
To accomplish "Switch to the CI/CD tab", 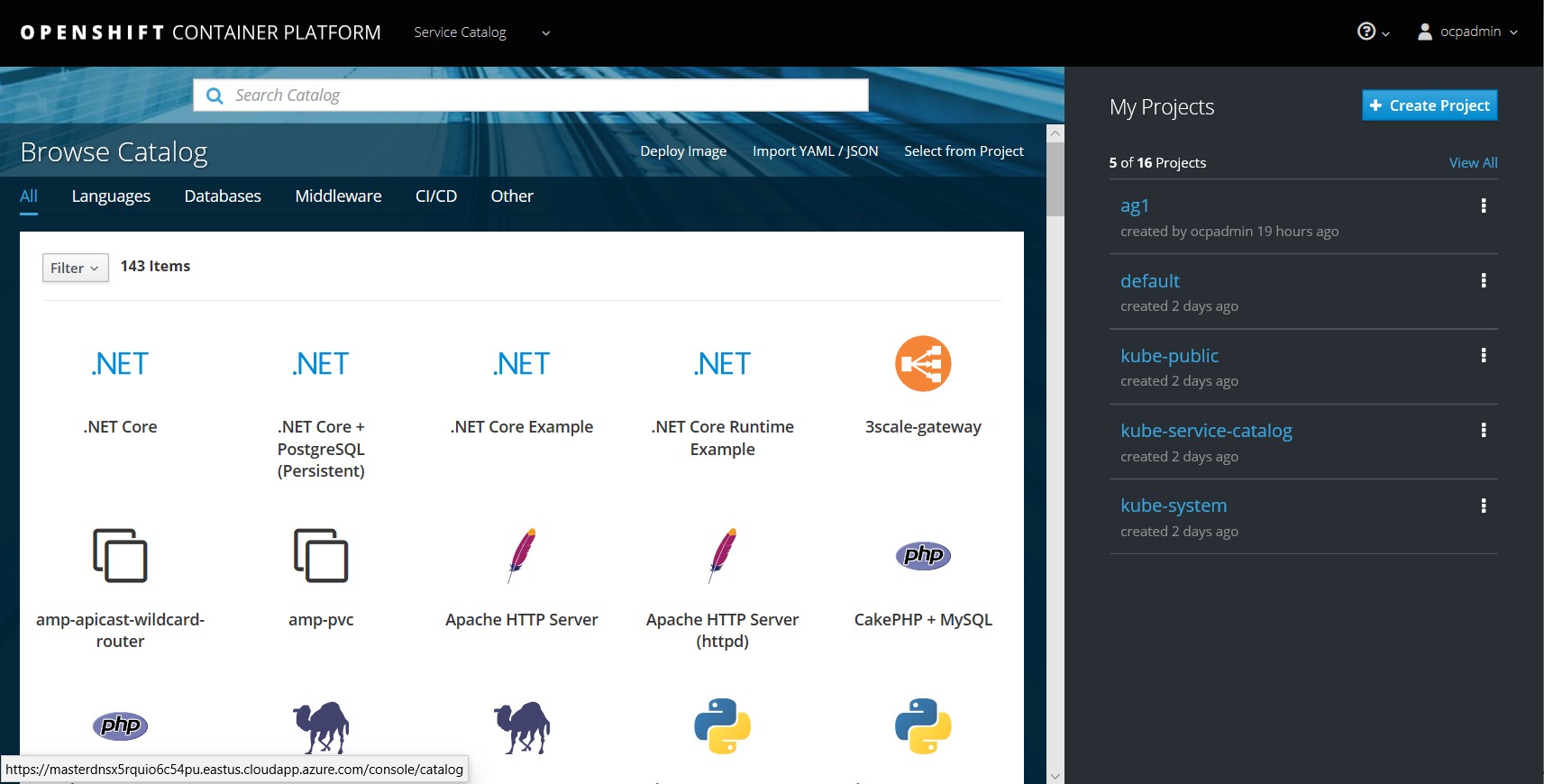I will pyautogui.click(x=436, y=196).
